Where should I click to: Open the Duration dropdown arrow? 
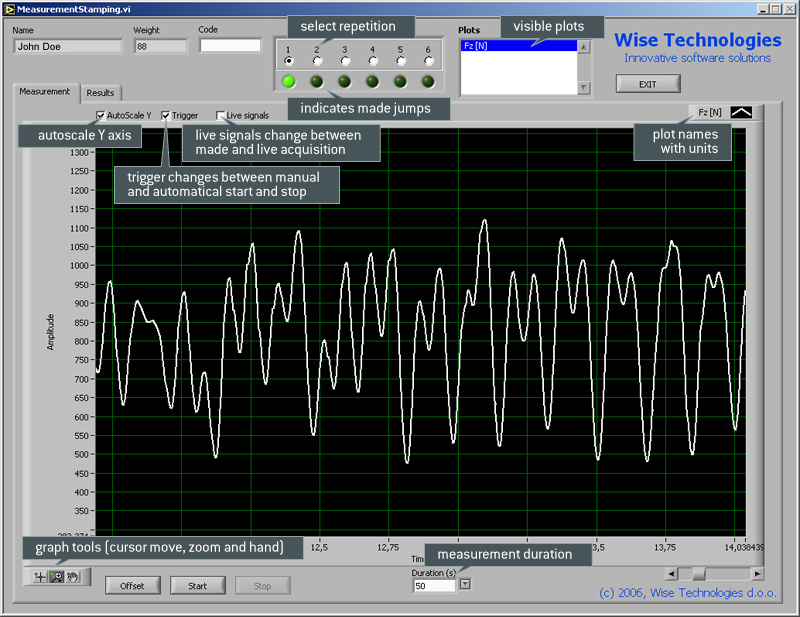click(x=465, y=584)
